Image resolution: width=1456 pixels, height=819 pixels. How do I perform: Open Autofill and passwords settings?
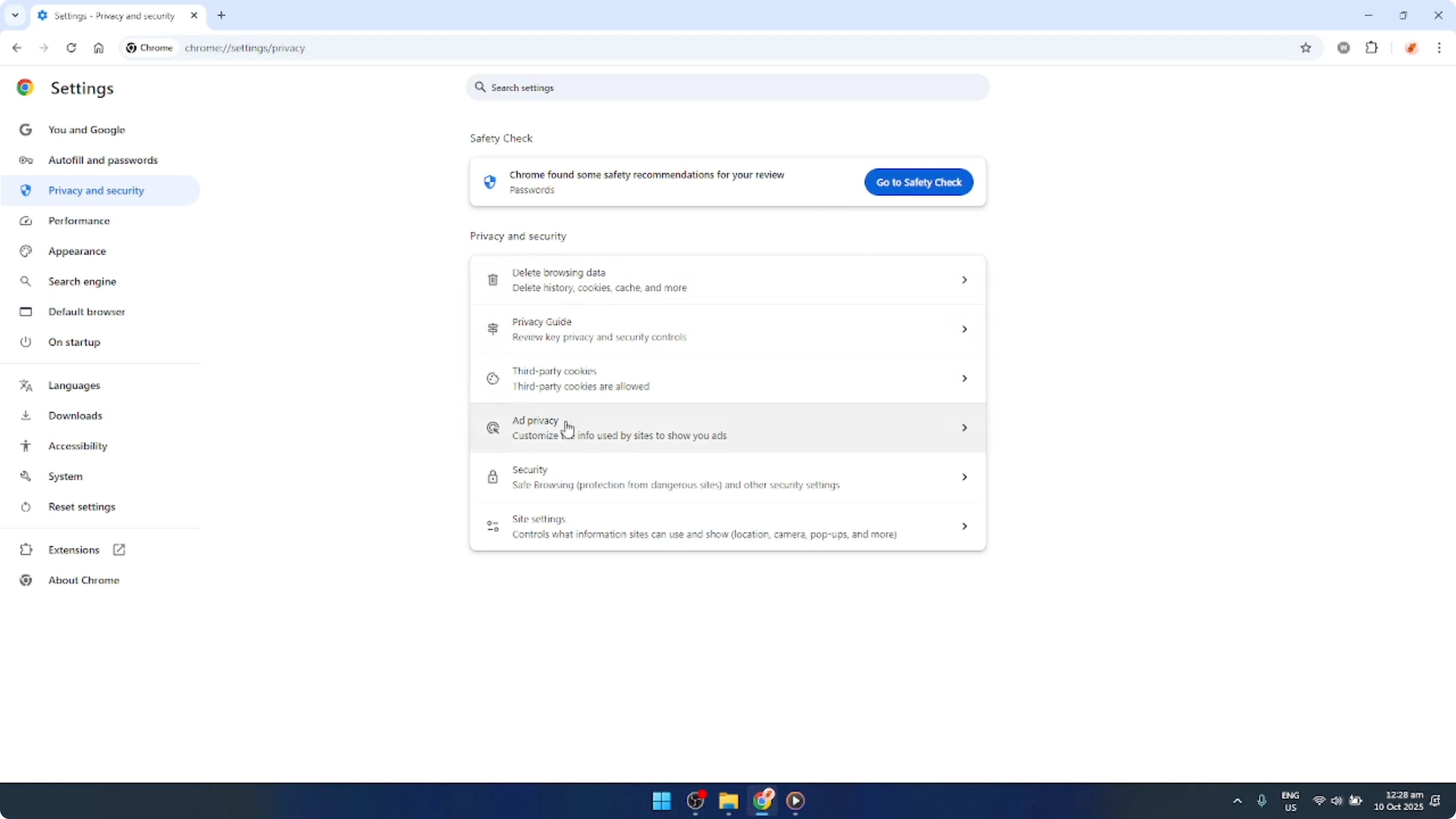103,160
